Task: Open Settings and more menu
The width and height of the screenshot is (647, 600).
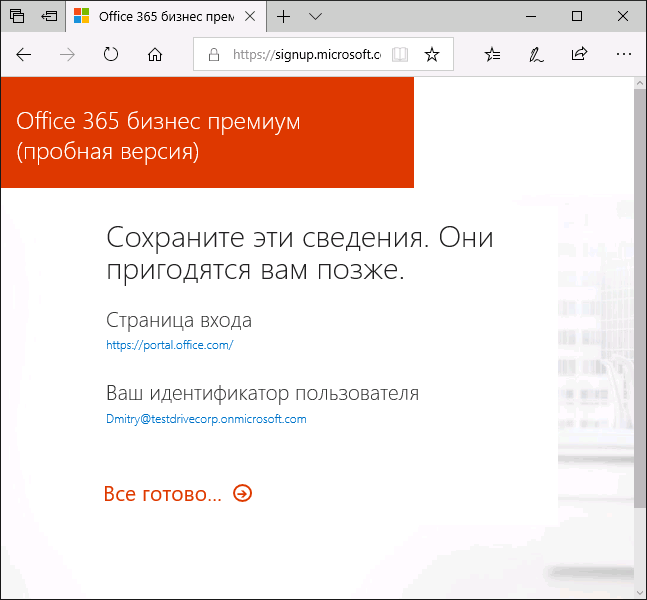Action: pos(623,54)
